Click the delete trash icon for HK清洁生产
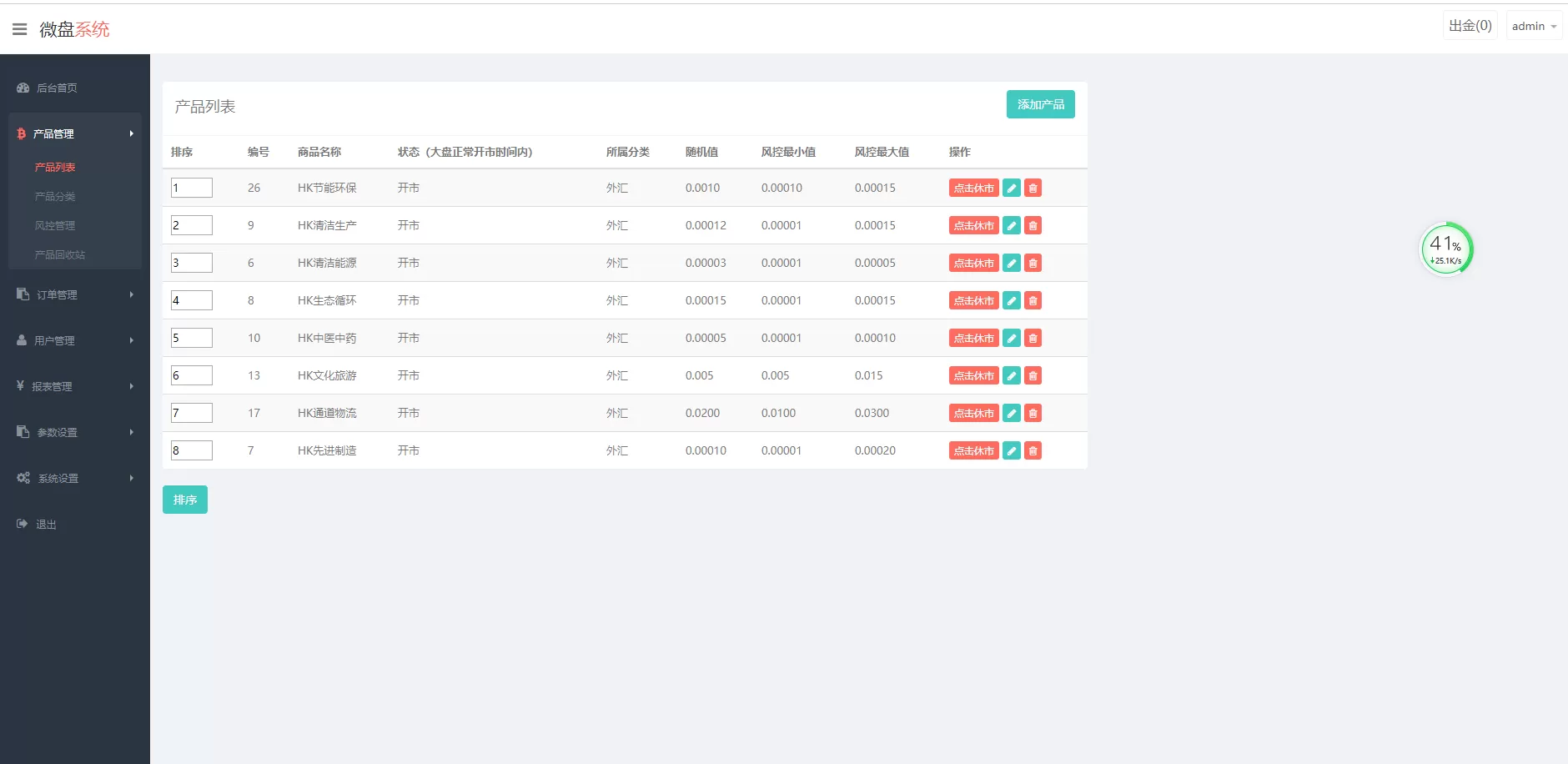This screenshot has width=1568, height=764. click(1033, 226)
